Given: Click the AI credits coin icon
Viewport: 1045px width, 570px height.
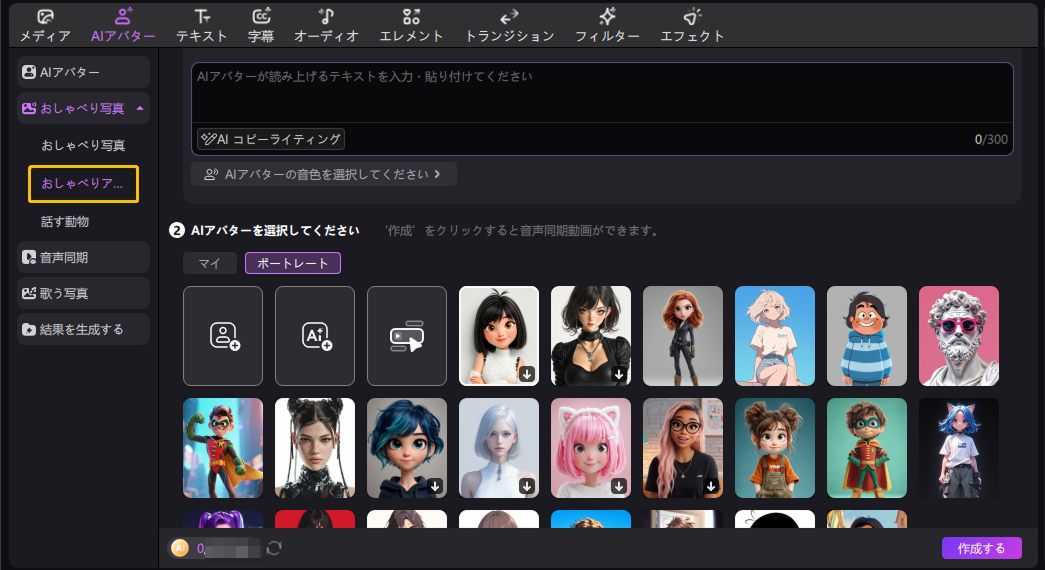Looking at the screenshot, I should 180,548.
